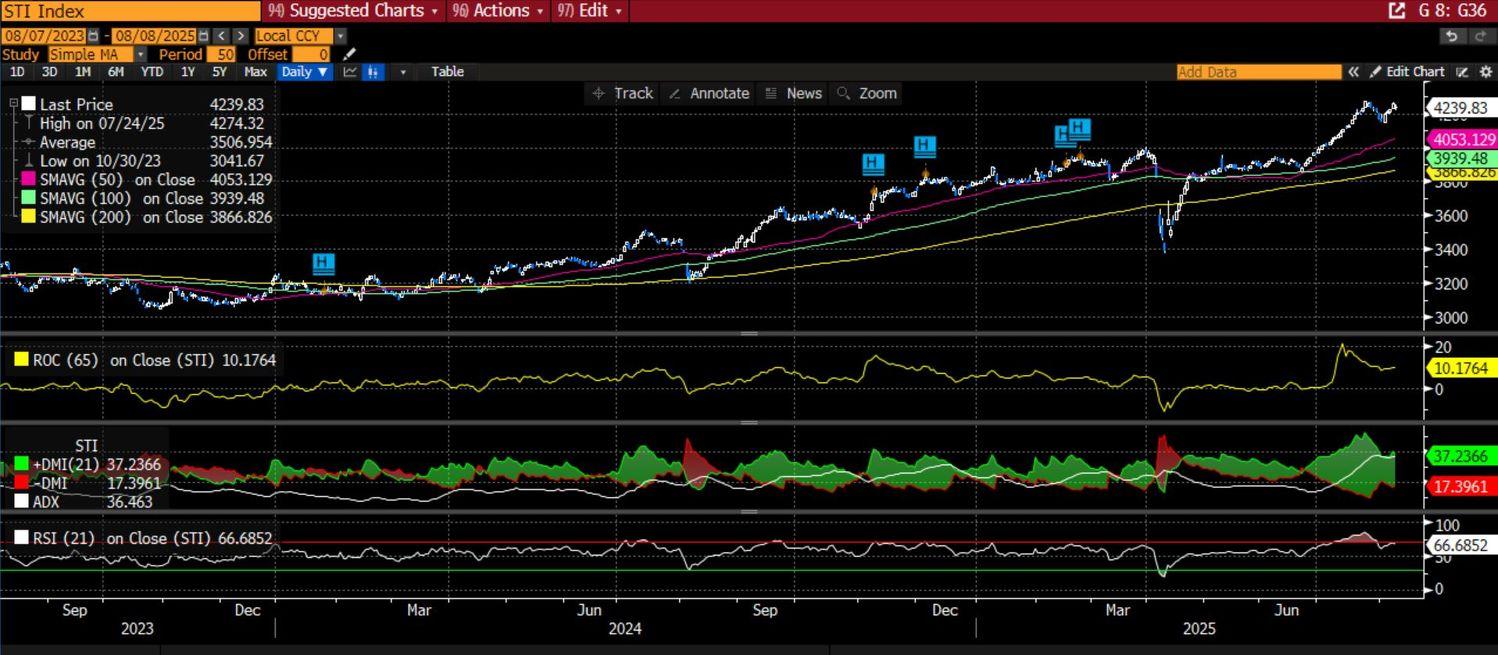Enable the Annotate mode
Screen dimensions: 1498x655
pyautogui.click(x=708, y=93)
